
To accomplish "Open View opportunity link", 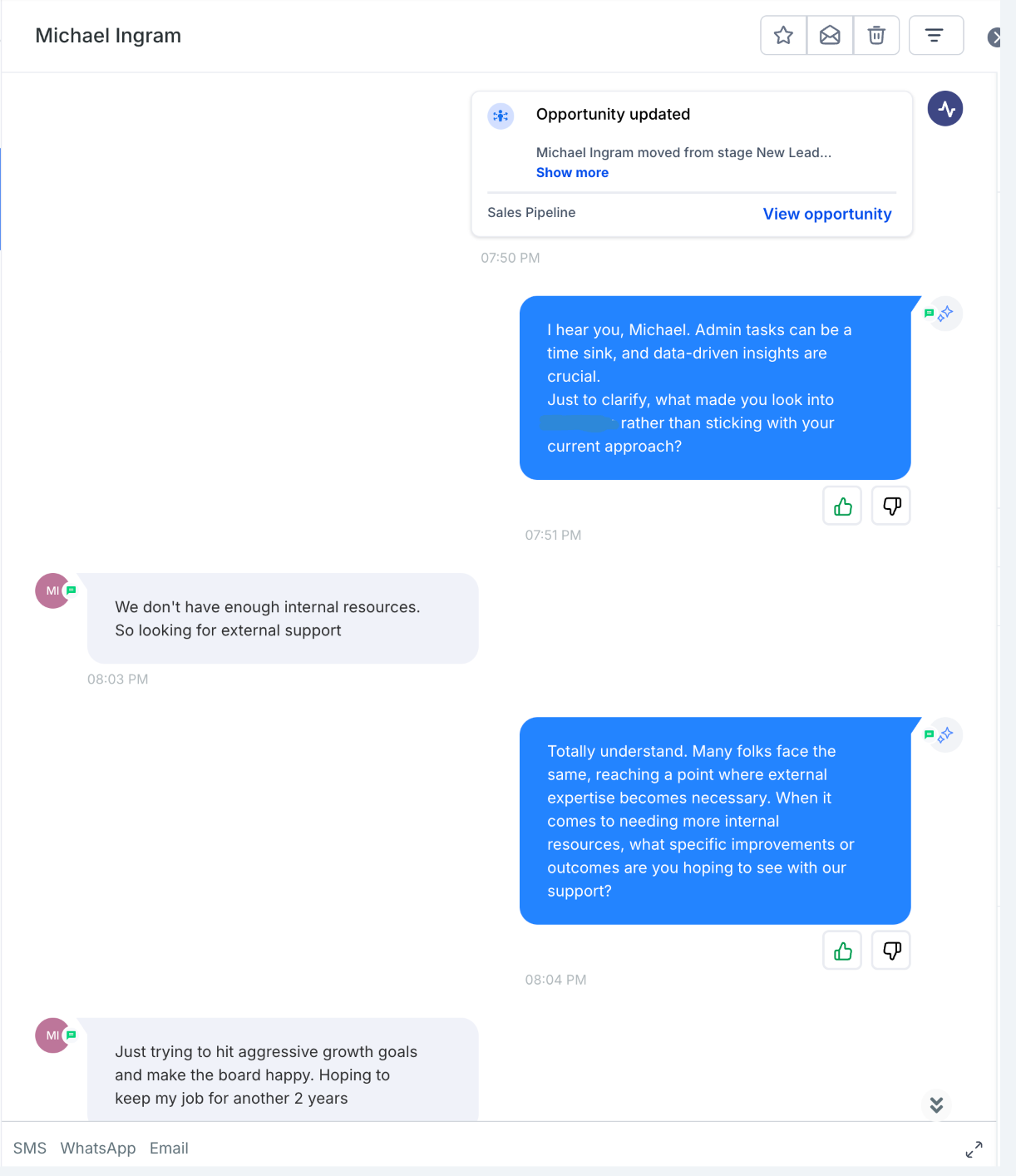I will tap(827, 214).
